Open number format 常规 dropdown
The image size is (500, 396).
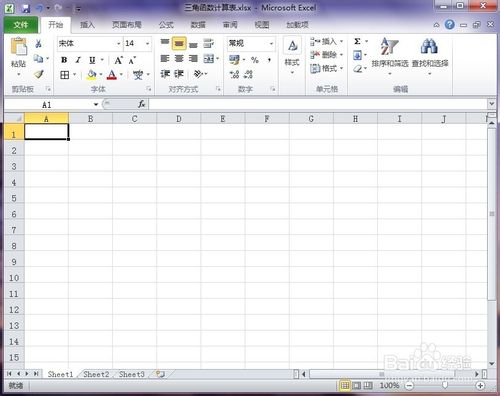click(272, 44)
